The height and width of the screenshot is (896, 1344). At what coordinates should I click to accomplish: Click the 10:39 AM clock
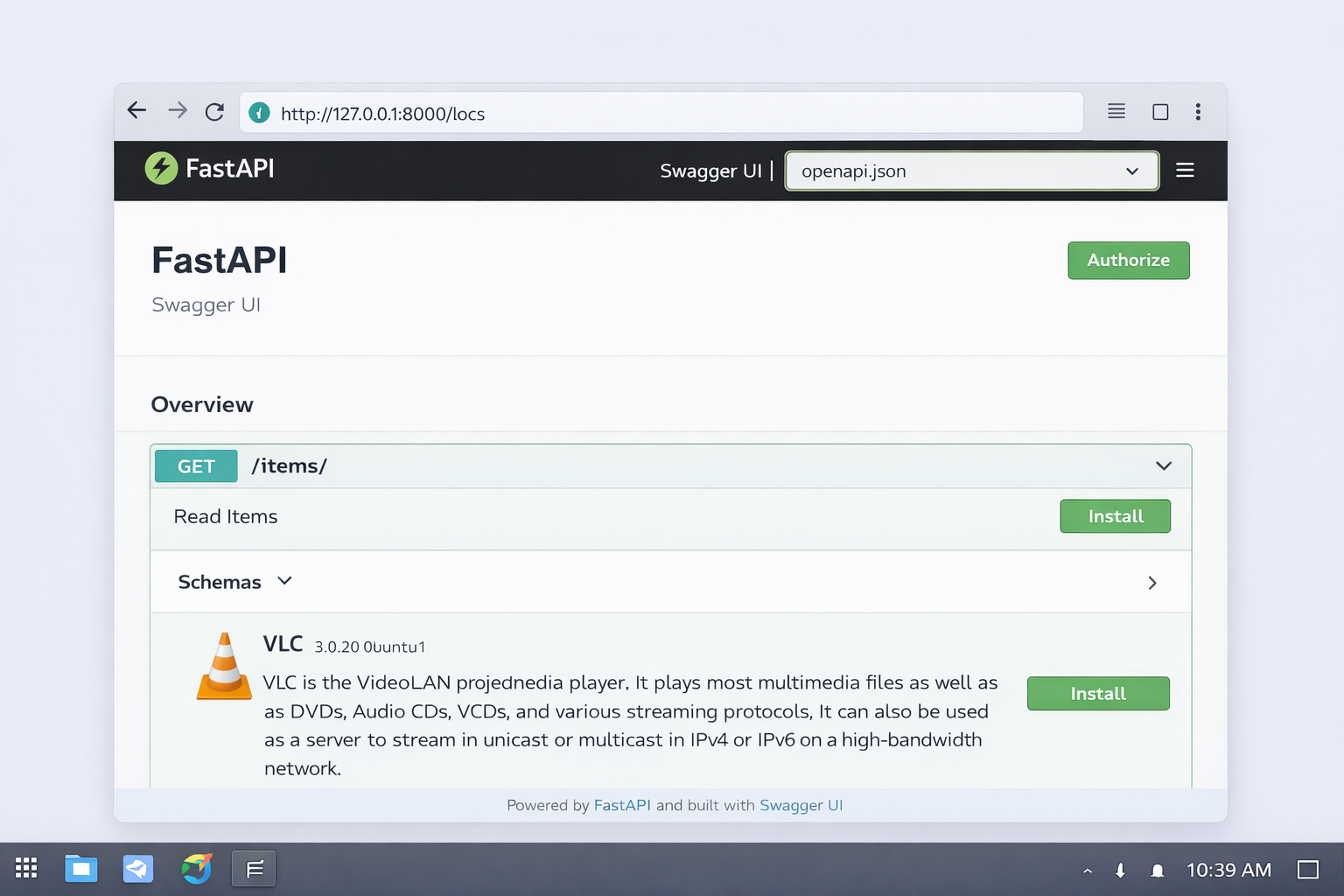[1228, 870]
